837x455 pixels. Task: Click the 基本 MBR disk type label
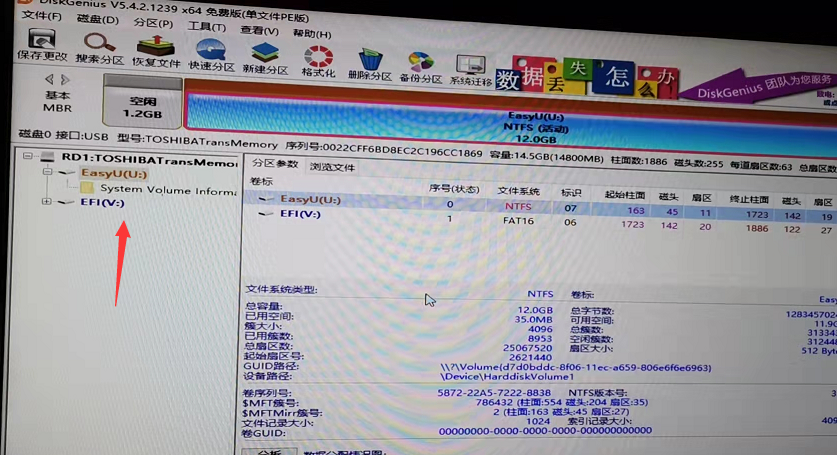click(57, 101)
